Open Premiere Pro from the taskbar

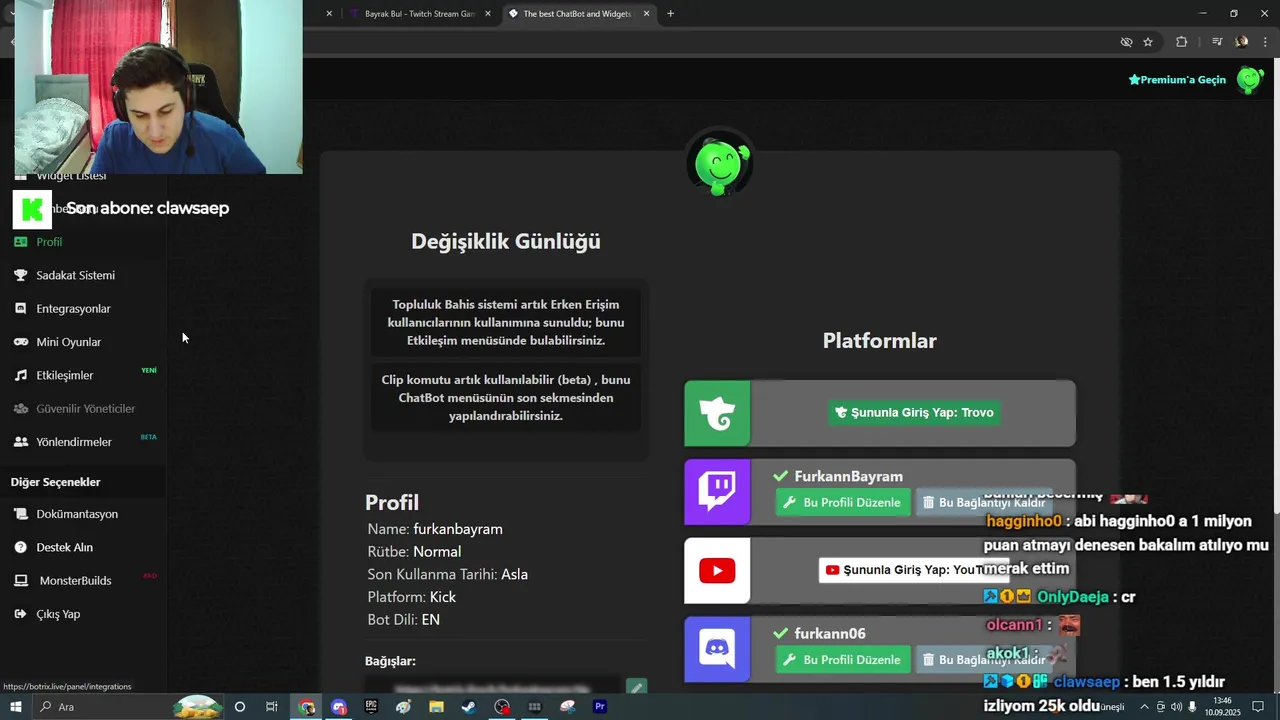pyautogui.click(x=600, y=707)
